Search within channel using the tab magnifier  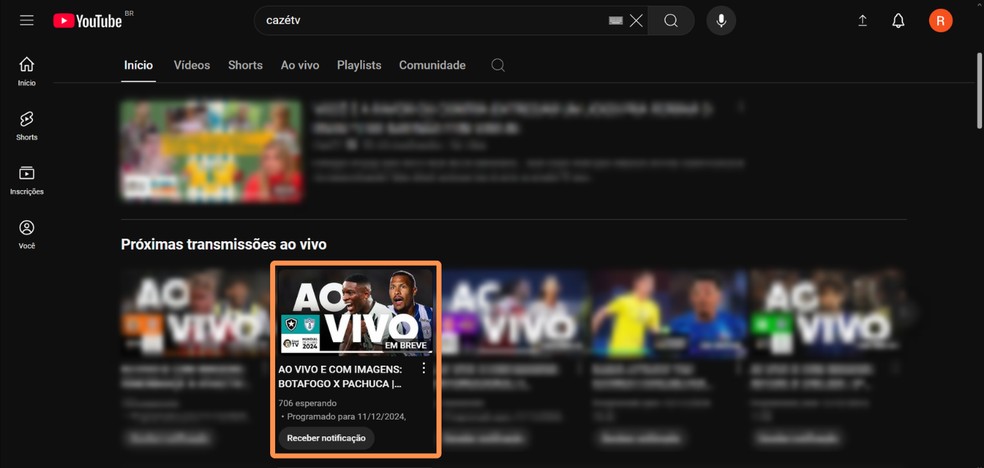pos(498,65)
